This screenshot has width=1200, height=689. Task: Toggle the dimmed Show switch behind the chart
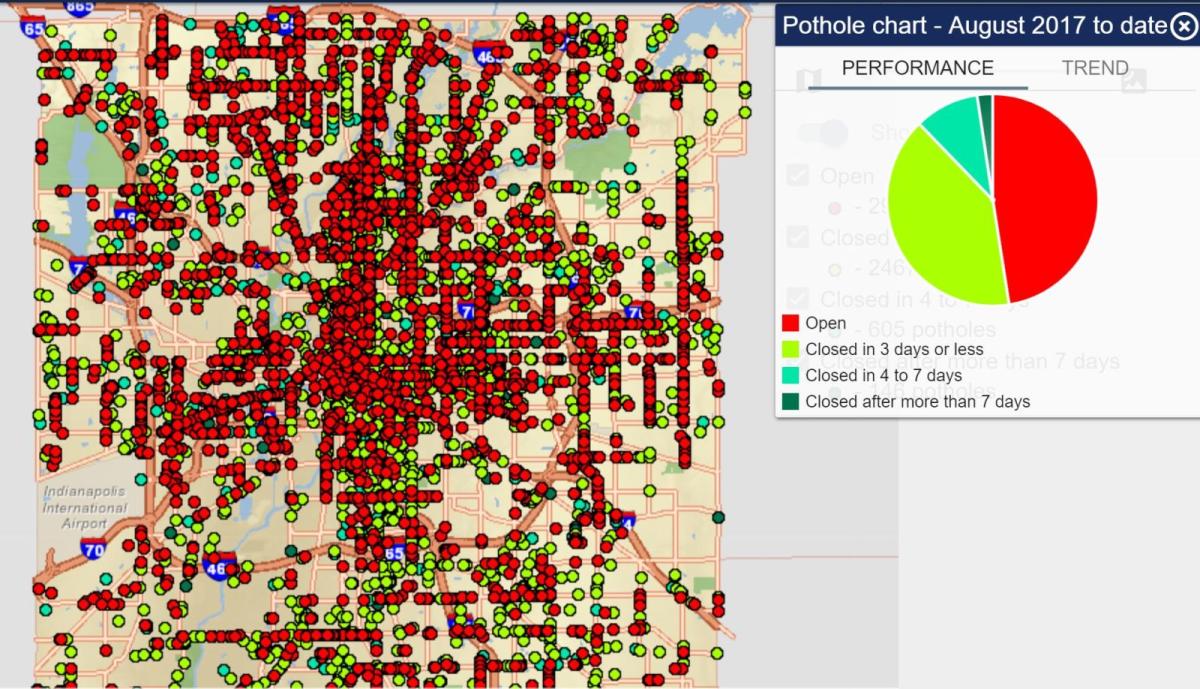coord(821,133)
